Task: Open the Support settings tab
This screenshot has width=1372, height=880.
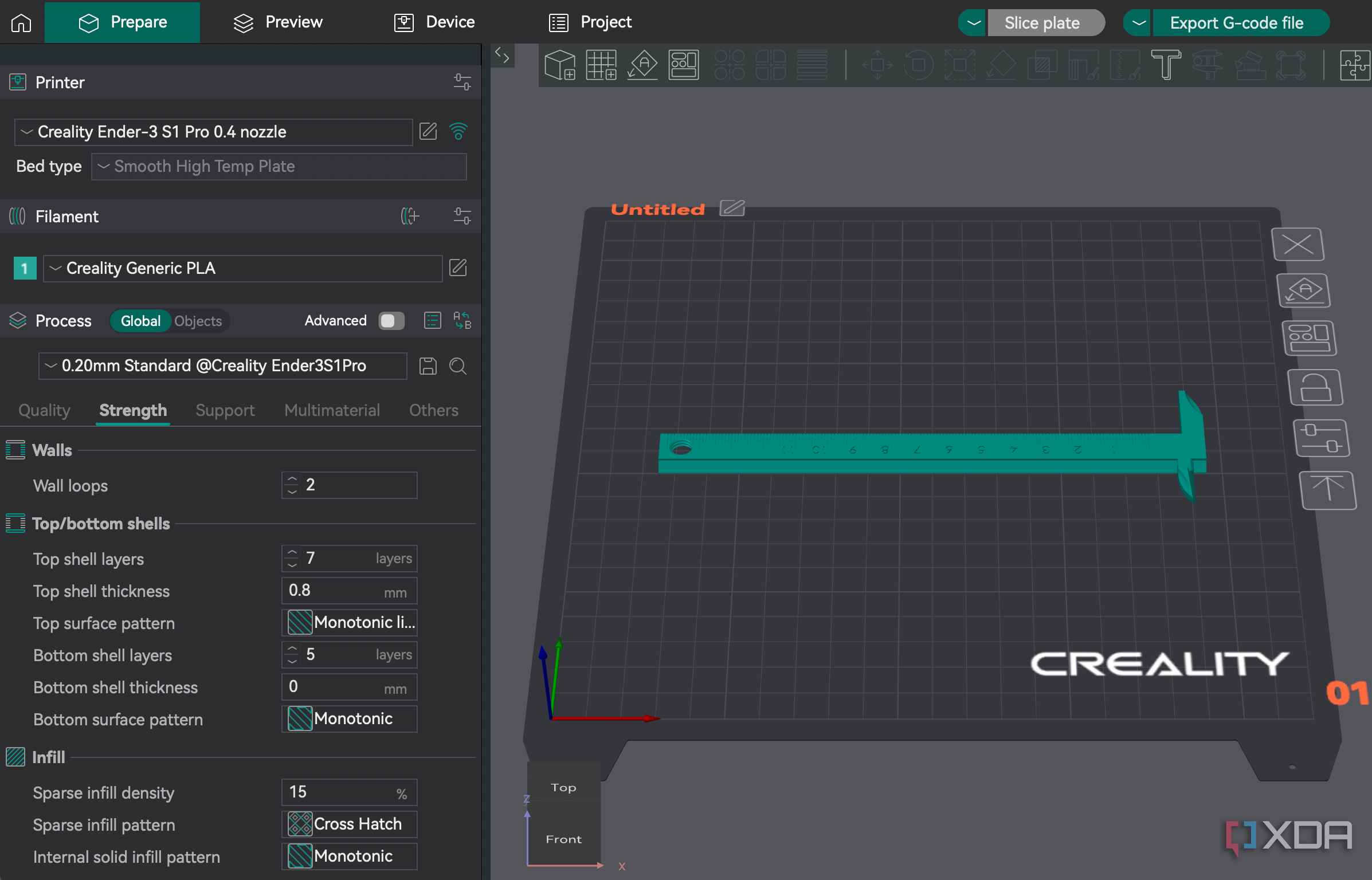Action: [225, 410]
